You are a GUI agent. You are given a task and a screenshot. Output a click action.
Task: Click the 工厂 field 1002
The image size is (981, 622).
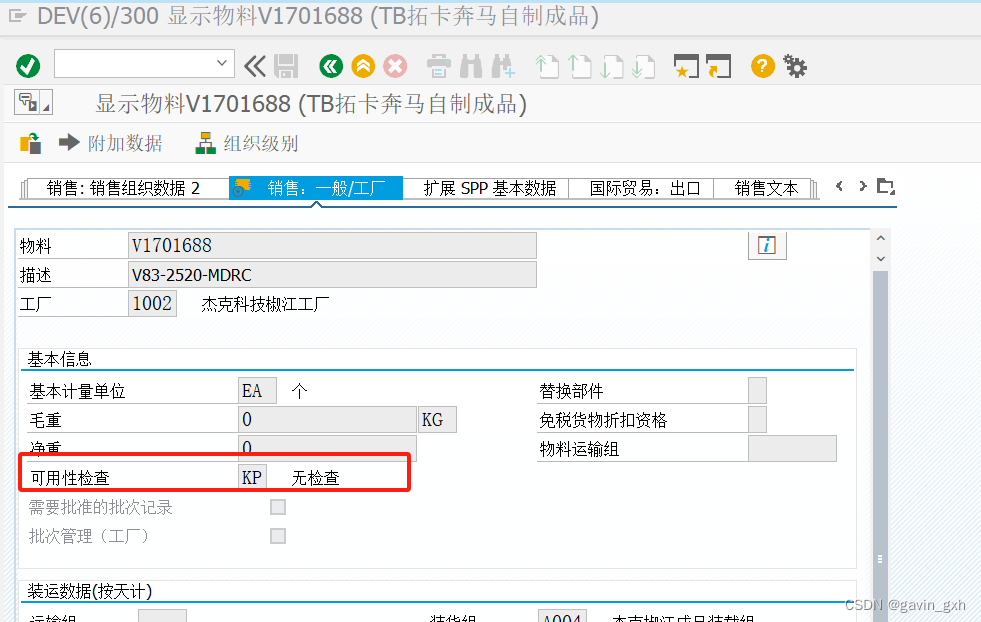coord(152,303)
